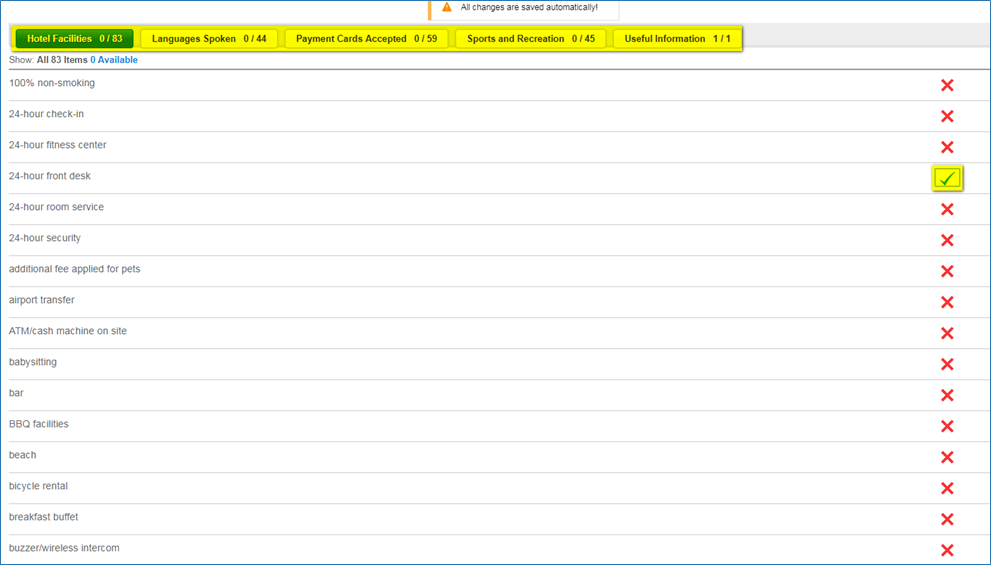This screenshot has width=991, height=565.
Task: Click 'All changes are saved automatically!' notice
Action: (529, 8)
